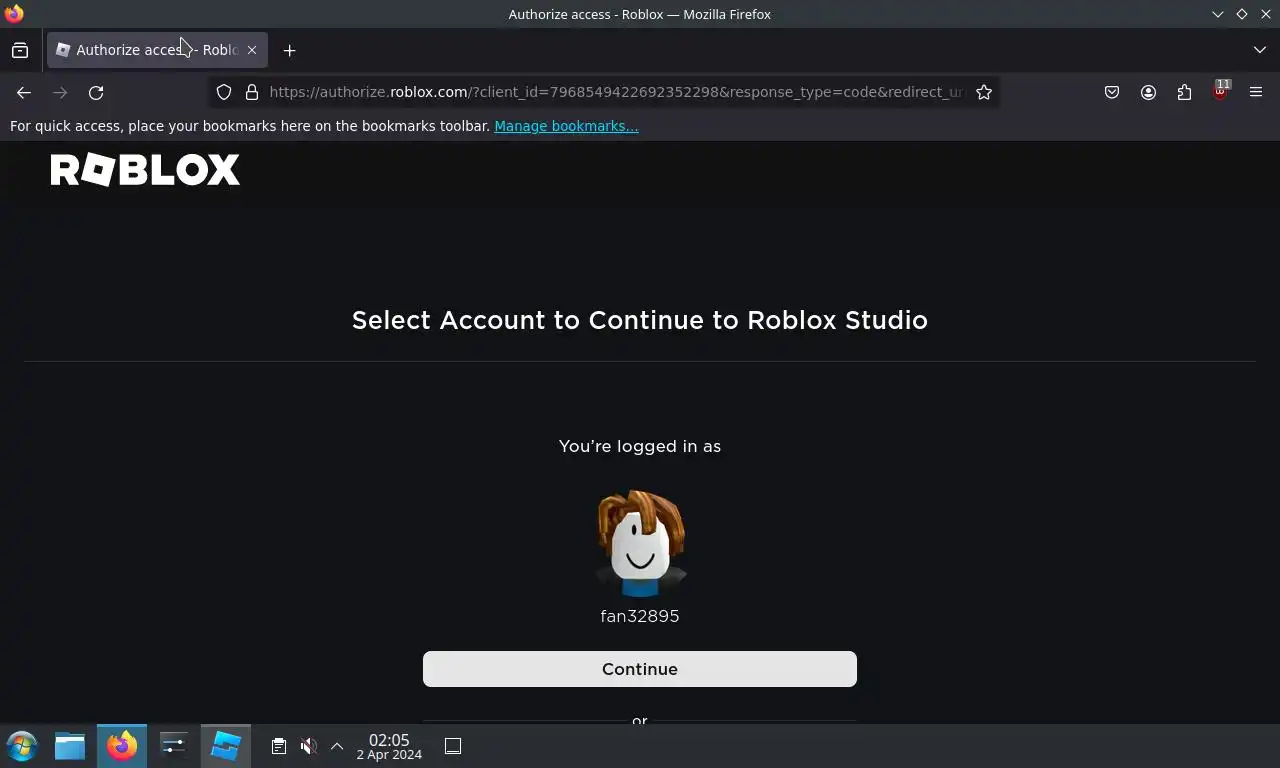Click the Firefox icon in title bar
Viewport: 1280px width, 768px height.
coord(14,14)
